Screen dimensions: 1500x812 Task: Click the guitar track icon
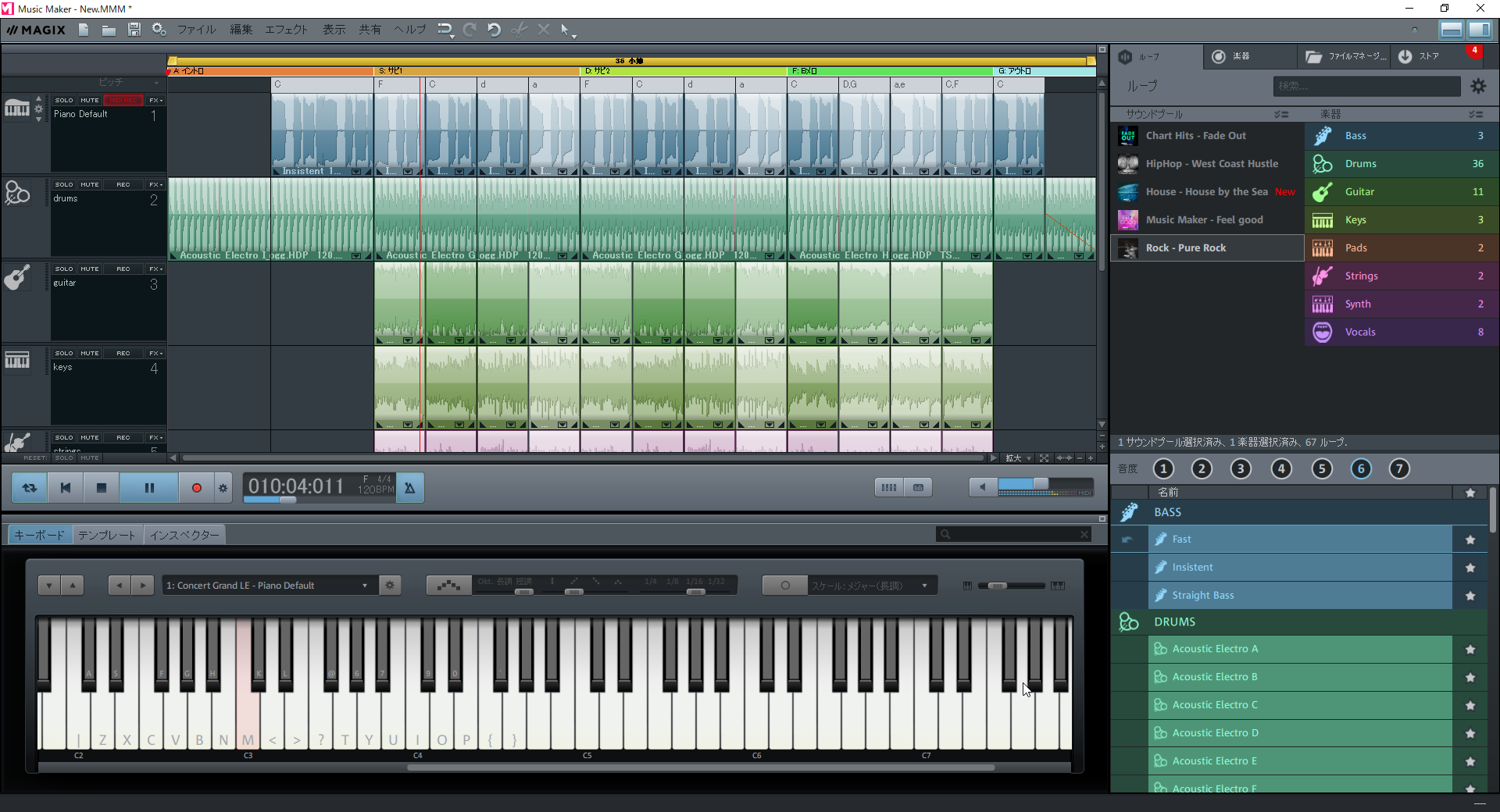tap(17, 276)
